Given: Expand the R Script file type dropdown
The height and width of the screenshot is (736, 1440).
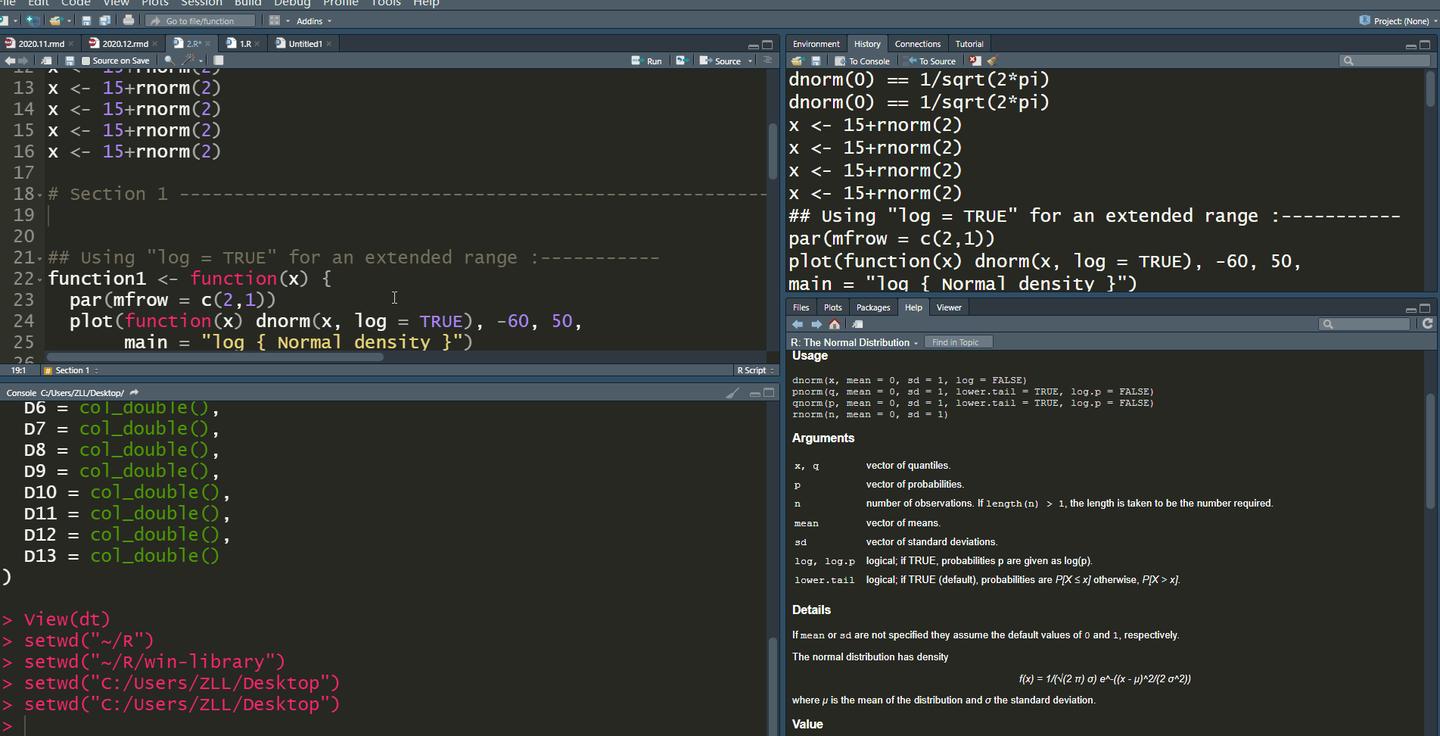Looking at the screenshot, I should coord(755,370).
